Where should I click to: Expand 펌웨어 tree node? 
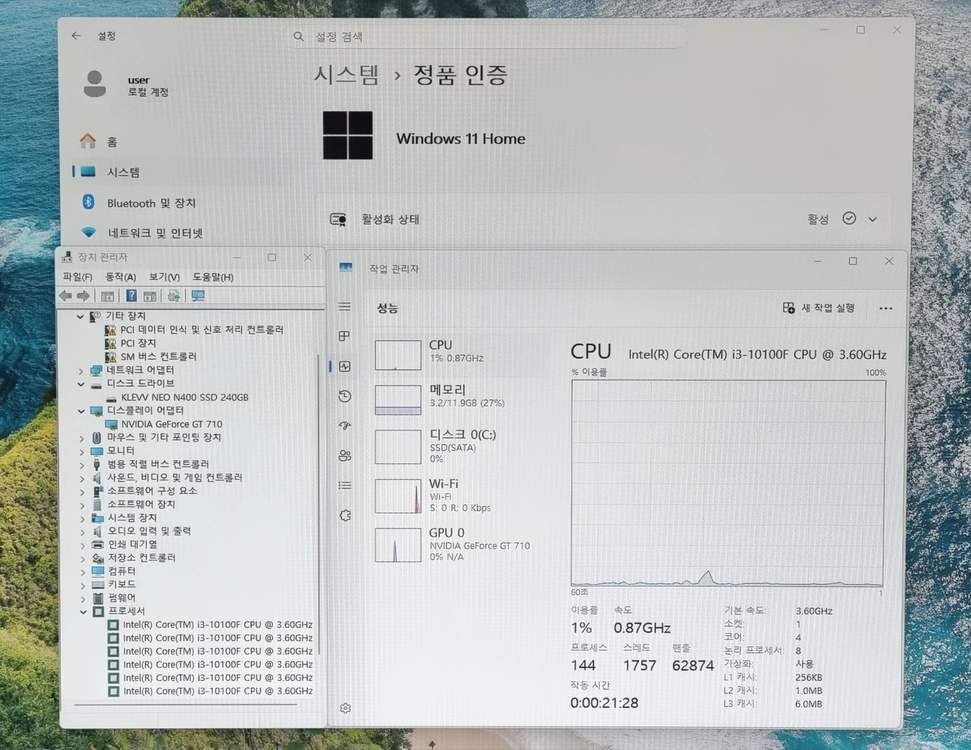click(82, 598)
